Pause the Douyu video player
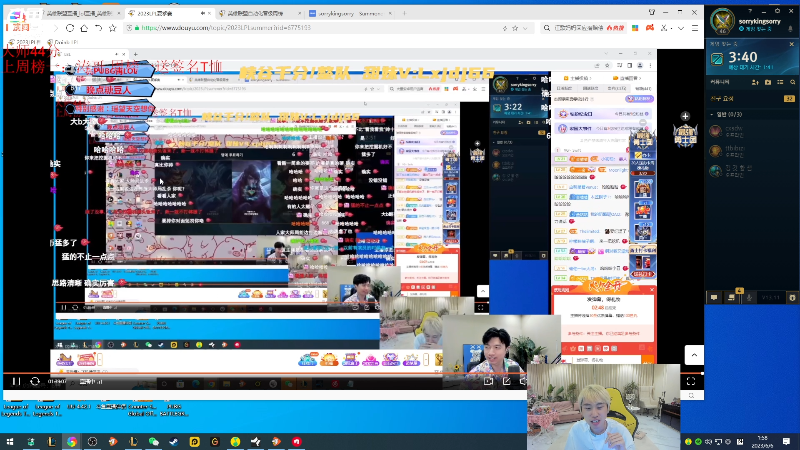The height and width of the screenshot is (450, 800). coord(16,381)
